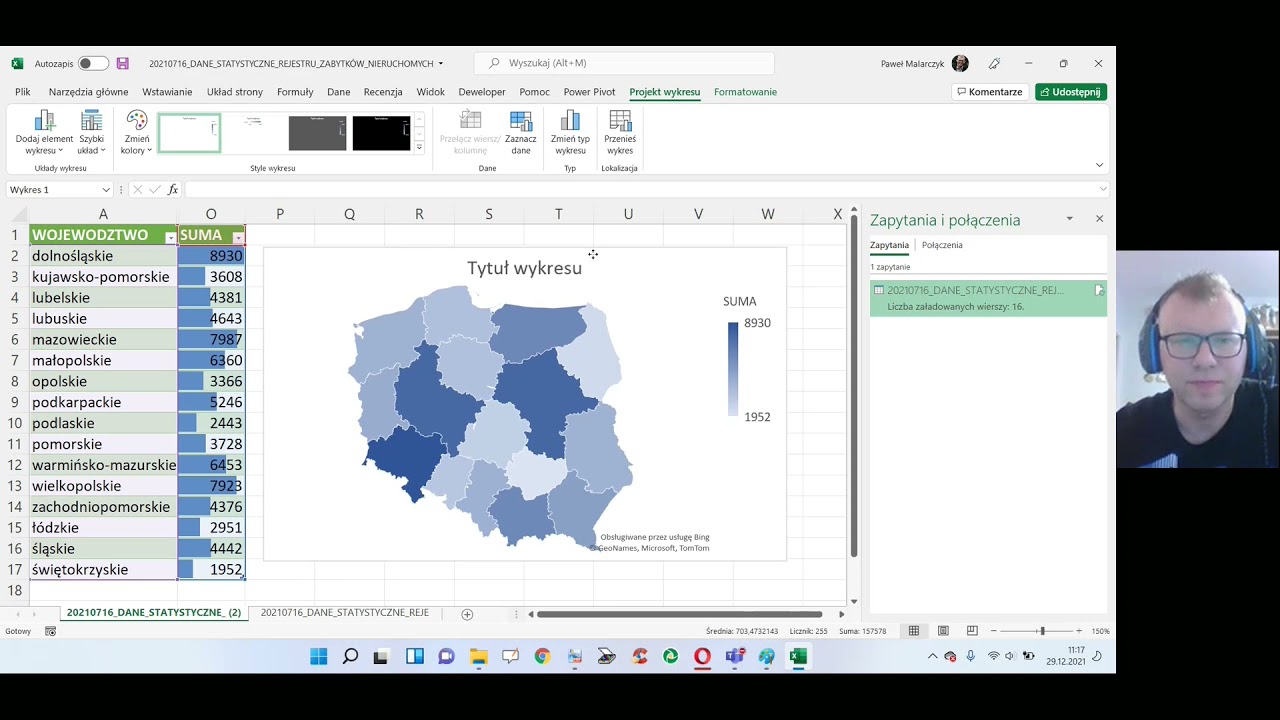Viewport: 1280px width, 720px height.
Task: Open queries pane options dropdown arrow
Action: 1069,218
